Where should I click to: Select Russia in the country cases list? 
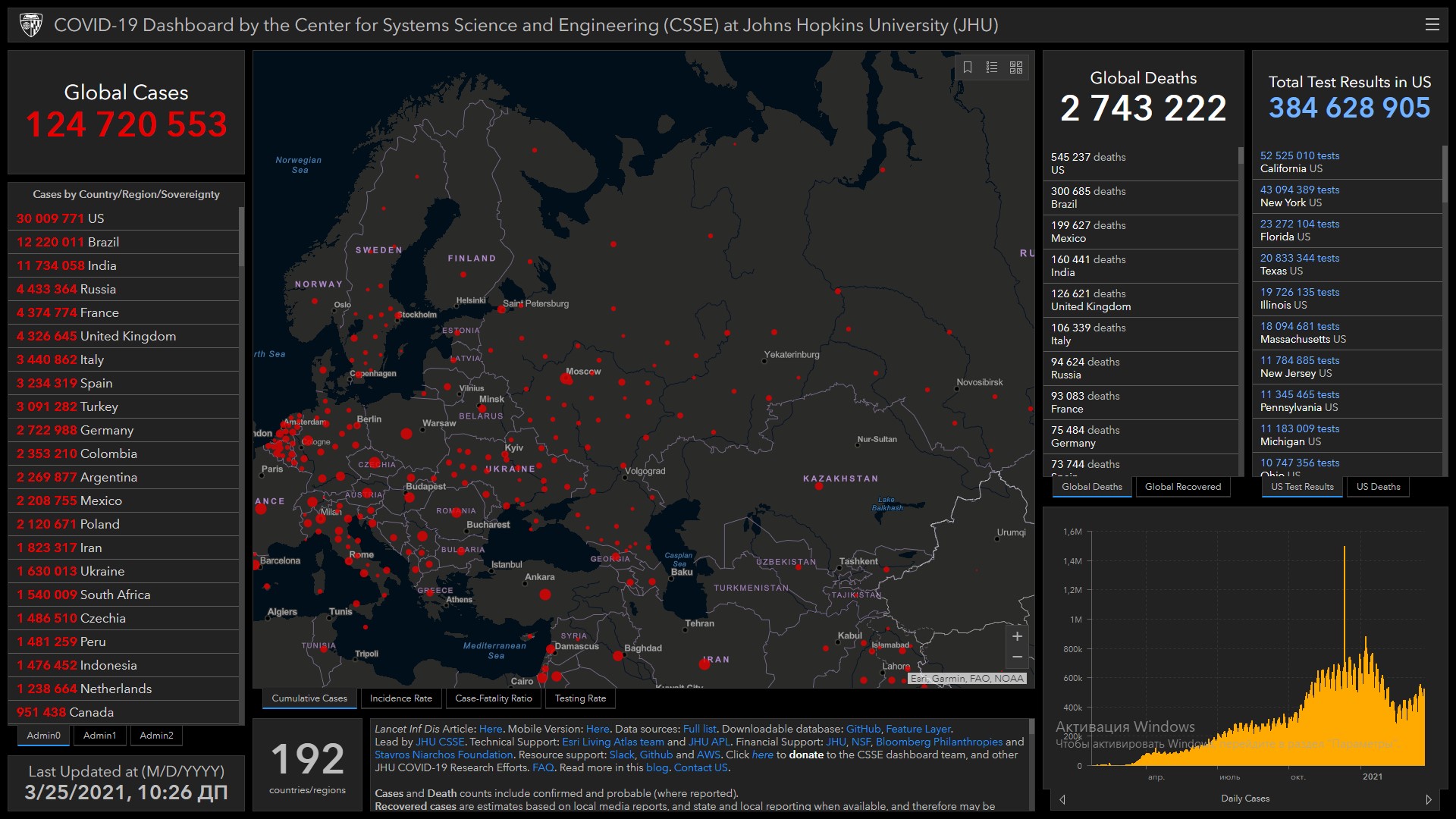click(x=98, y=289)
